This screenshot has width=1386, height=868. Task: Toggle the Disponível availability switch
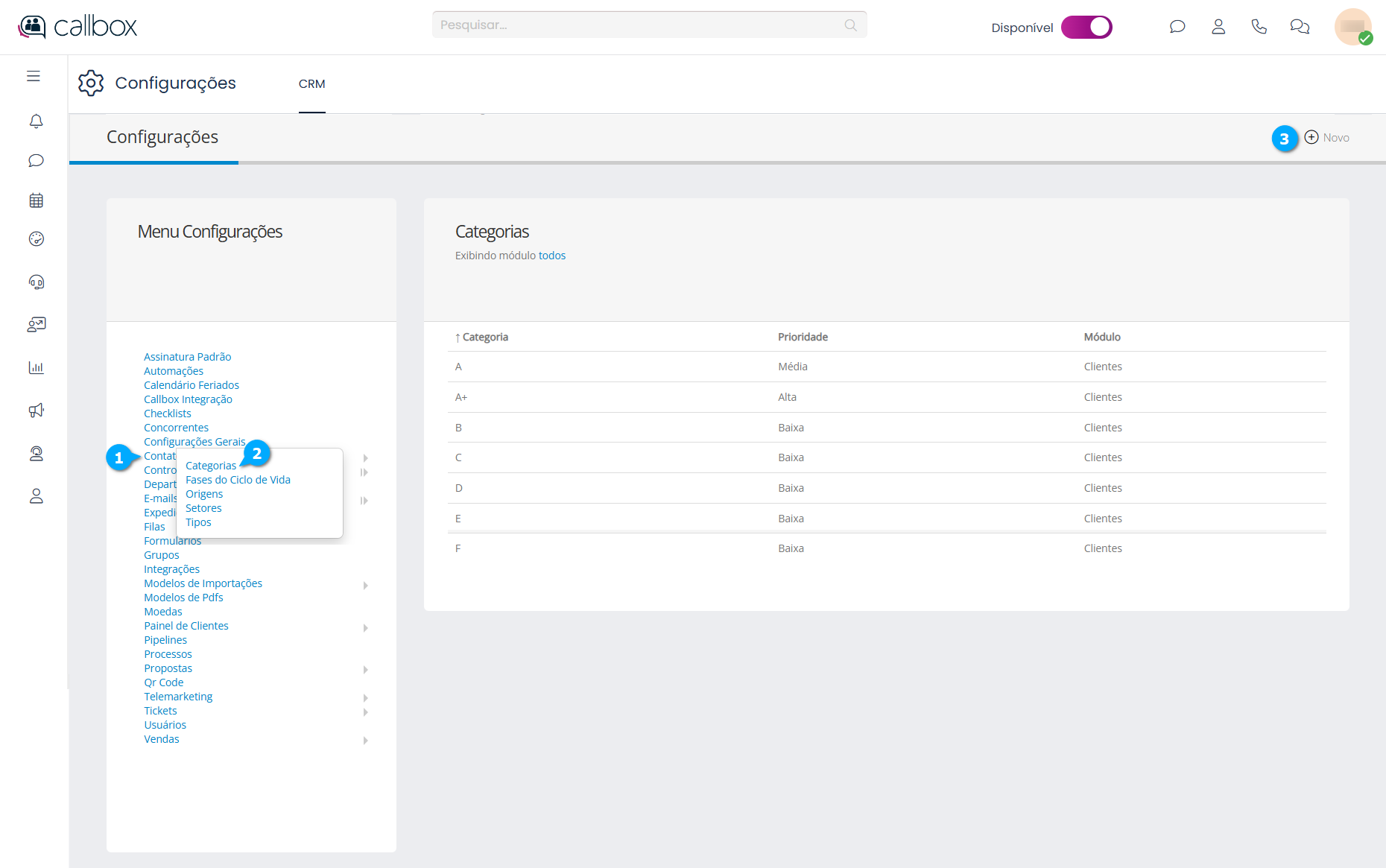click(1086, 27)
